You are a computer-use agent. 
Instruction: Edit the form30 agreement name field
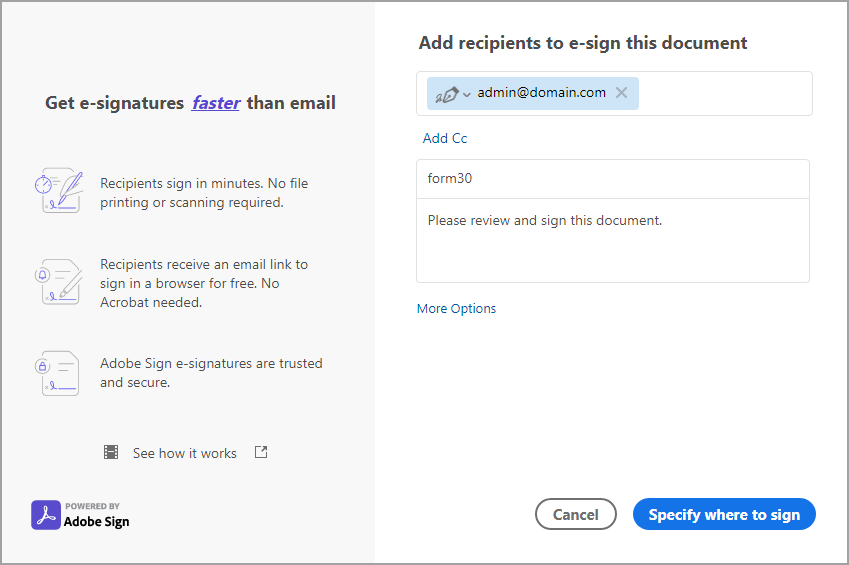tap(612, 179)
